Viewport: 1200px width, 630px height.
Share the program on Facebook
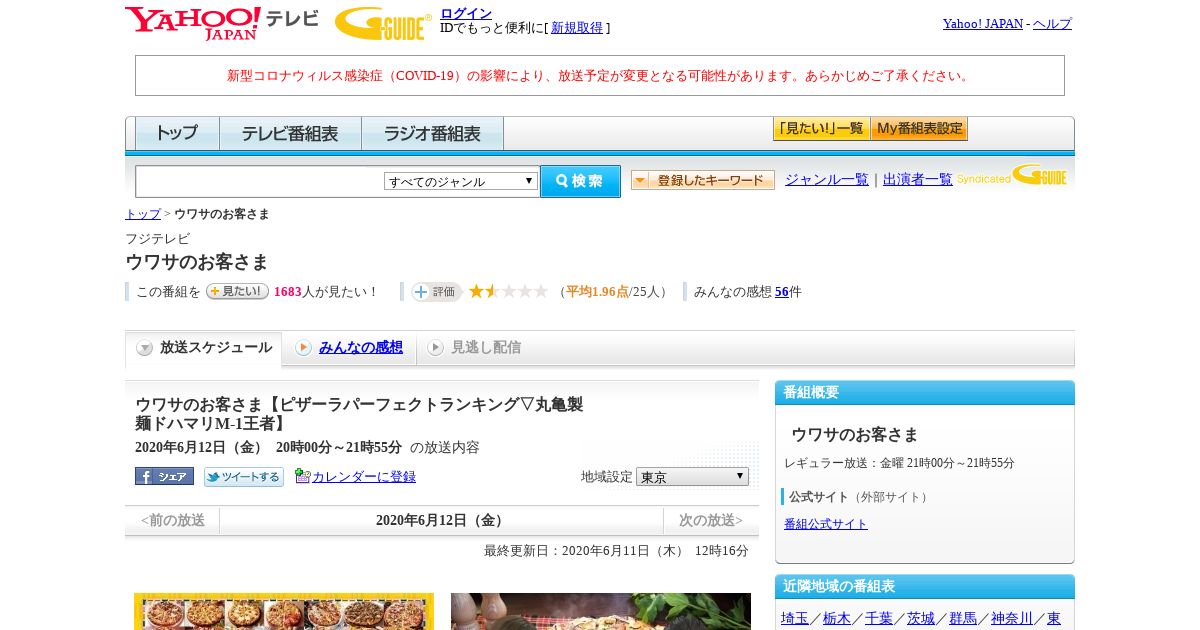click(x=164, y=476)
